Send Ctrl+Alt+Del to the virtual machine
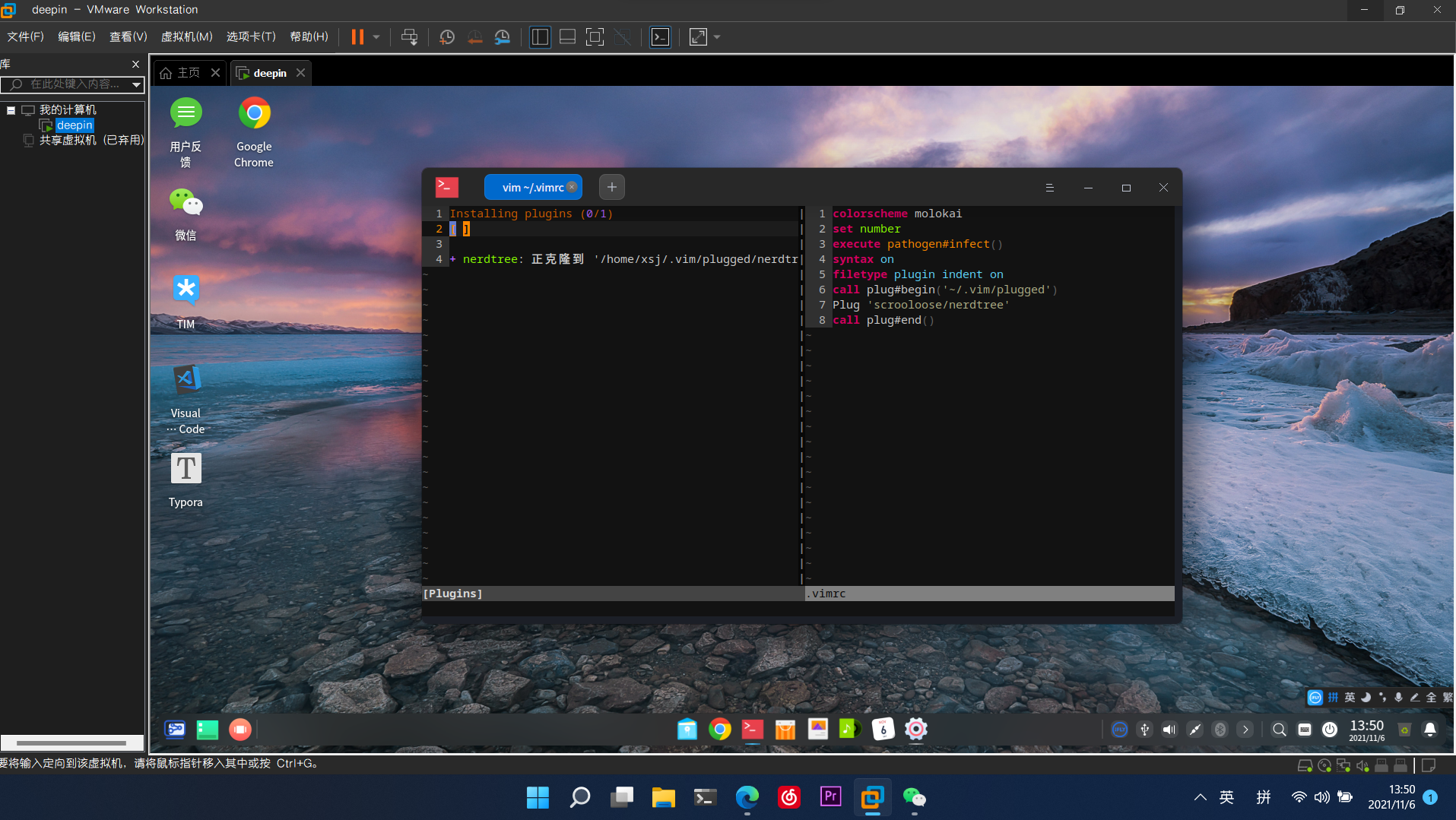1456x820 pixels. (409, 37)
